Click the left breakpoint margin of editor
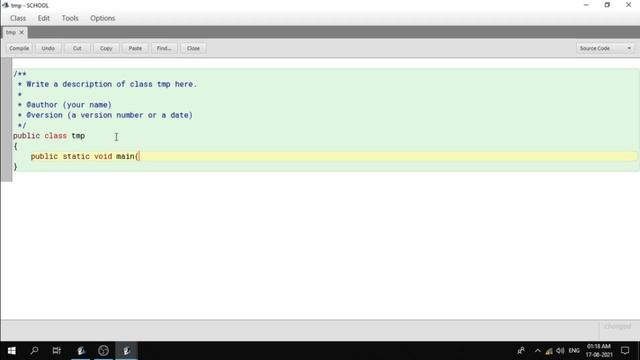This screenshot has width=640, height=360. click(6, 119)
